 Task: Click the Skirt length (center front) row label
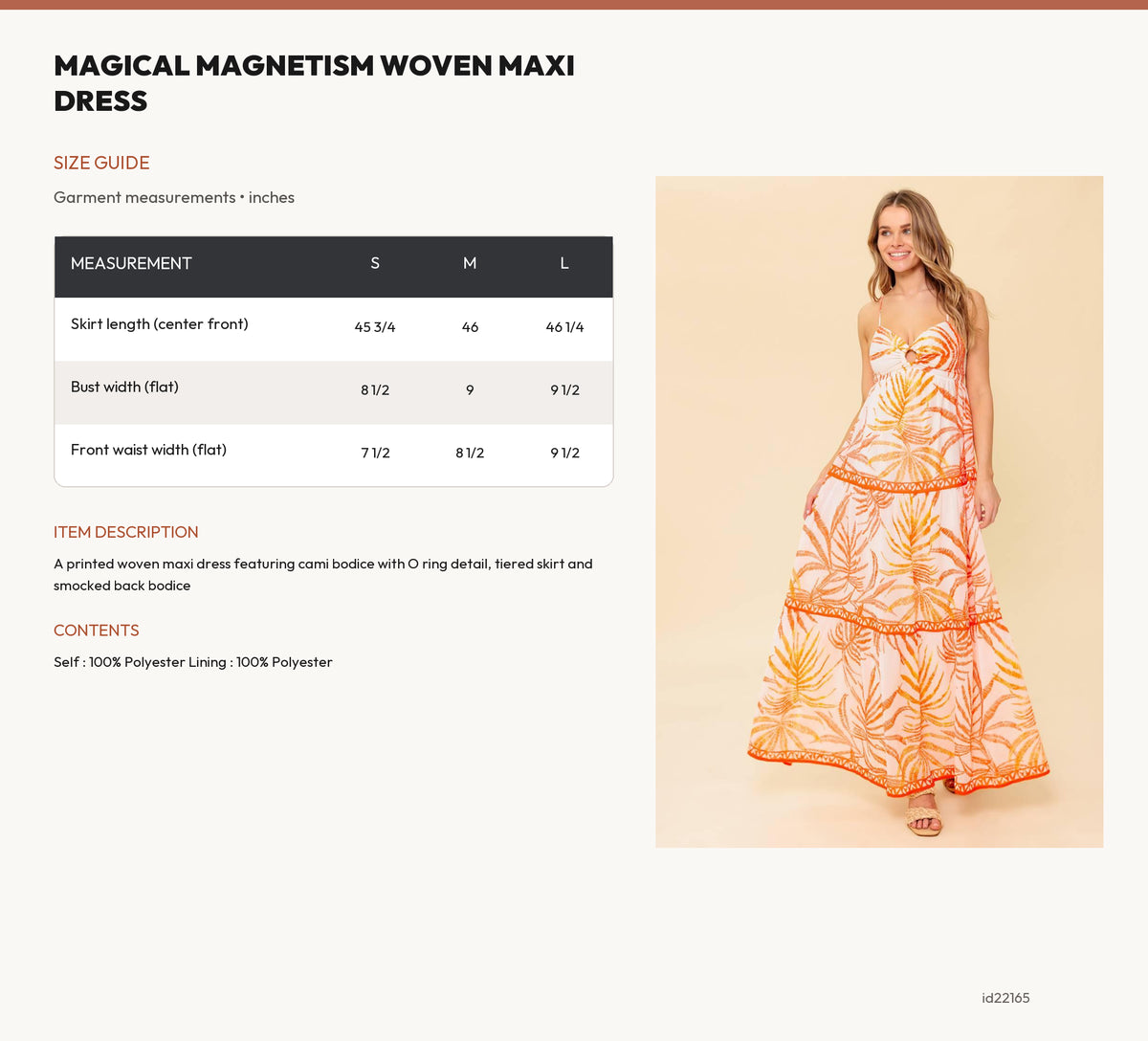160,324
